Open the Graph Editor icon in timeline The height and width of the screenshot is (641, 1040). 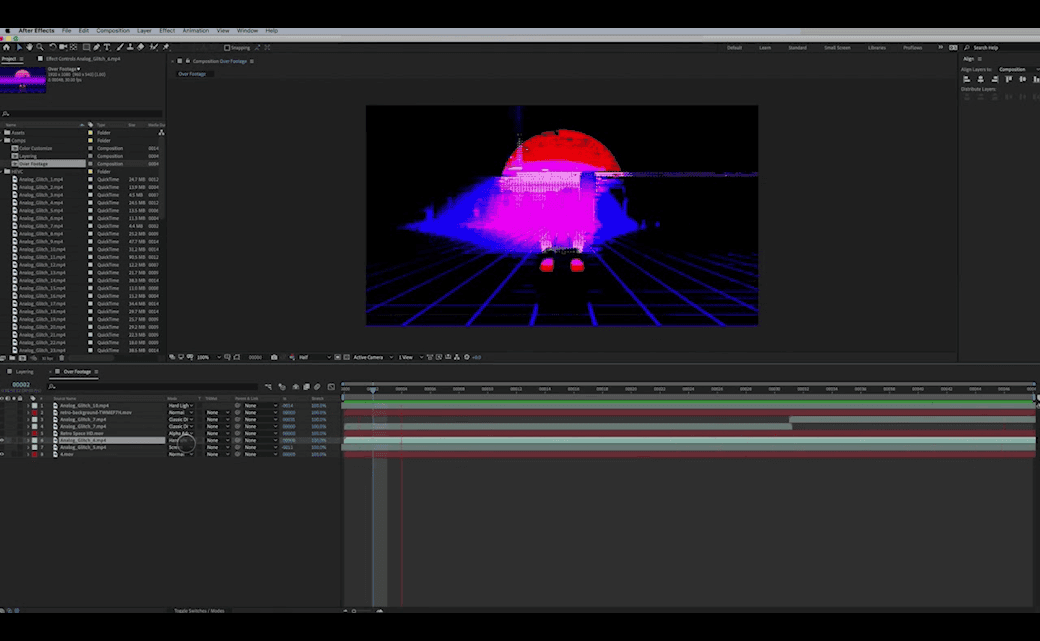pyautogui.click(x=331, y=387)
